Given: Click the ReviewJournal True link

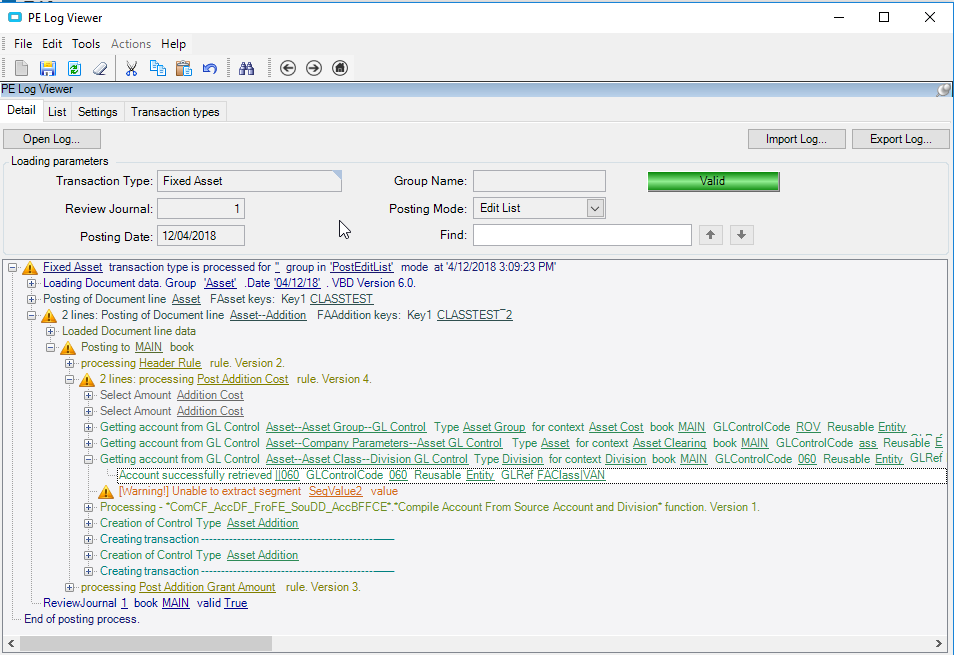Looking at the screenshot, I should (x=235, y=603).
